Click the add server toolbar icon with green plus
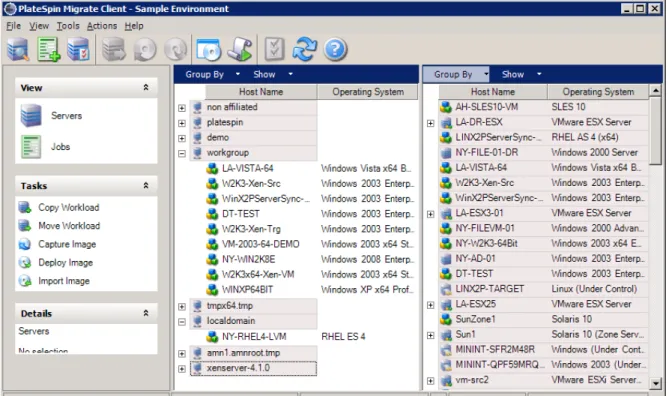The height and width of the screenshot is (396, 669). [x=48, y=49]
